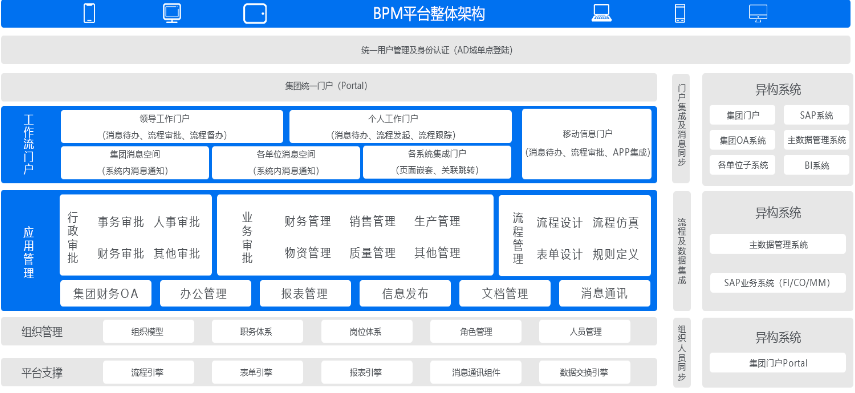Click the SAP系统 box
The width and height of the screenshot is (855, 393).
coord(816,115)
